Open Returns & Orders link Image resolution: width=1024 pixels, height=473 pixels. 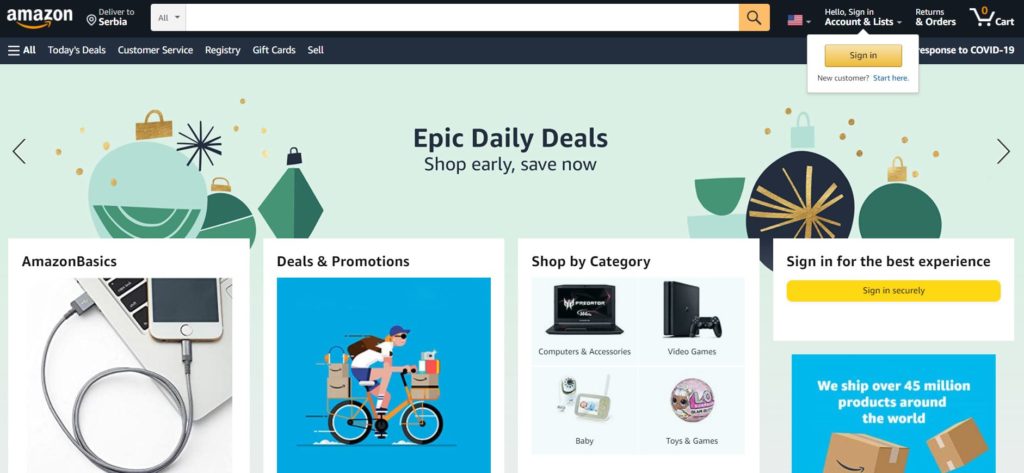(x=935, y=18)
